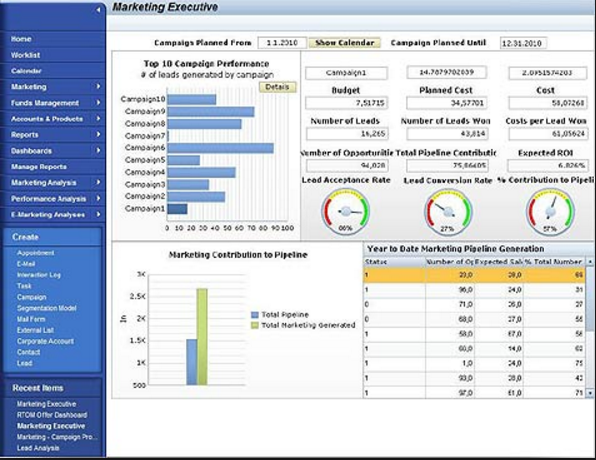
Task: Expand the Marketing submenu arrow
Action: 98,87
